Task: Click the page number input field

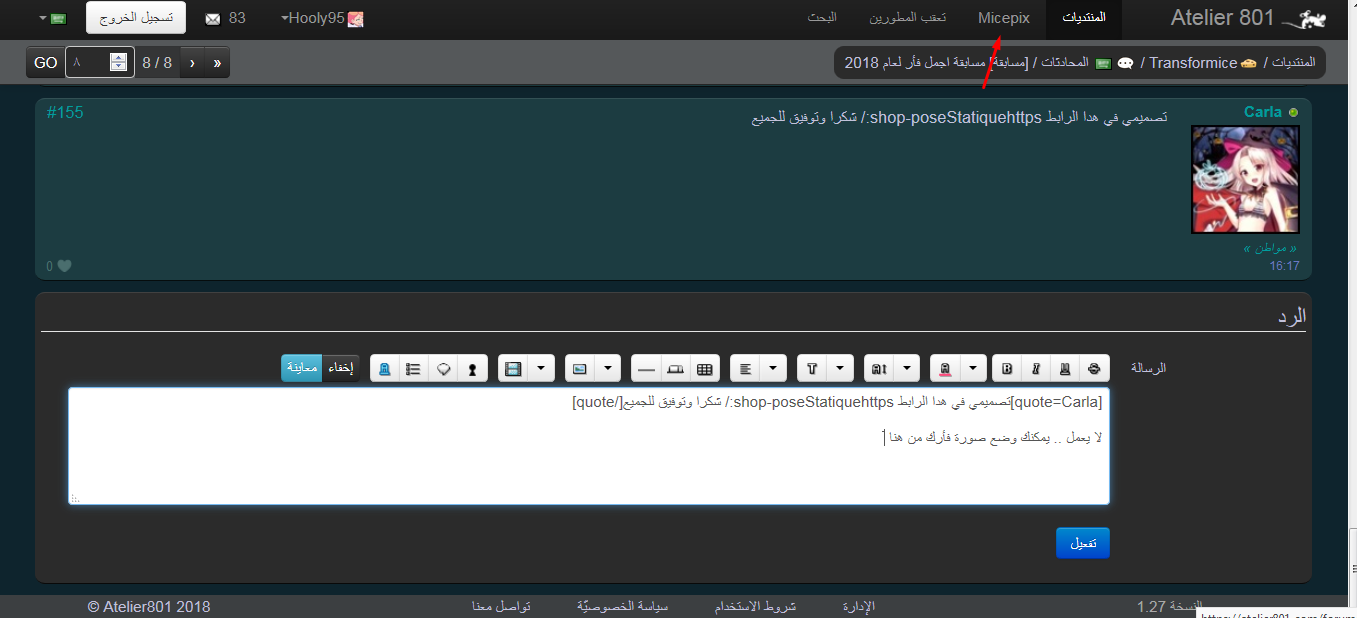Action: pyautogui.click(x=88, y=62)
